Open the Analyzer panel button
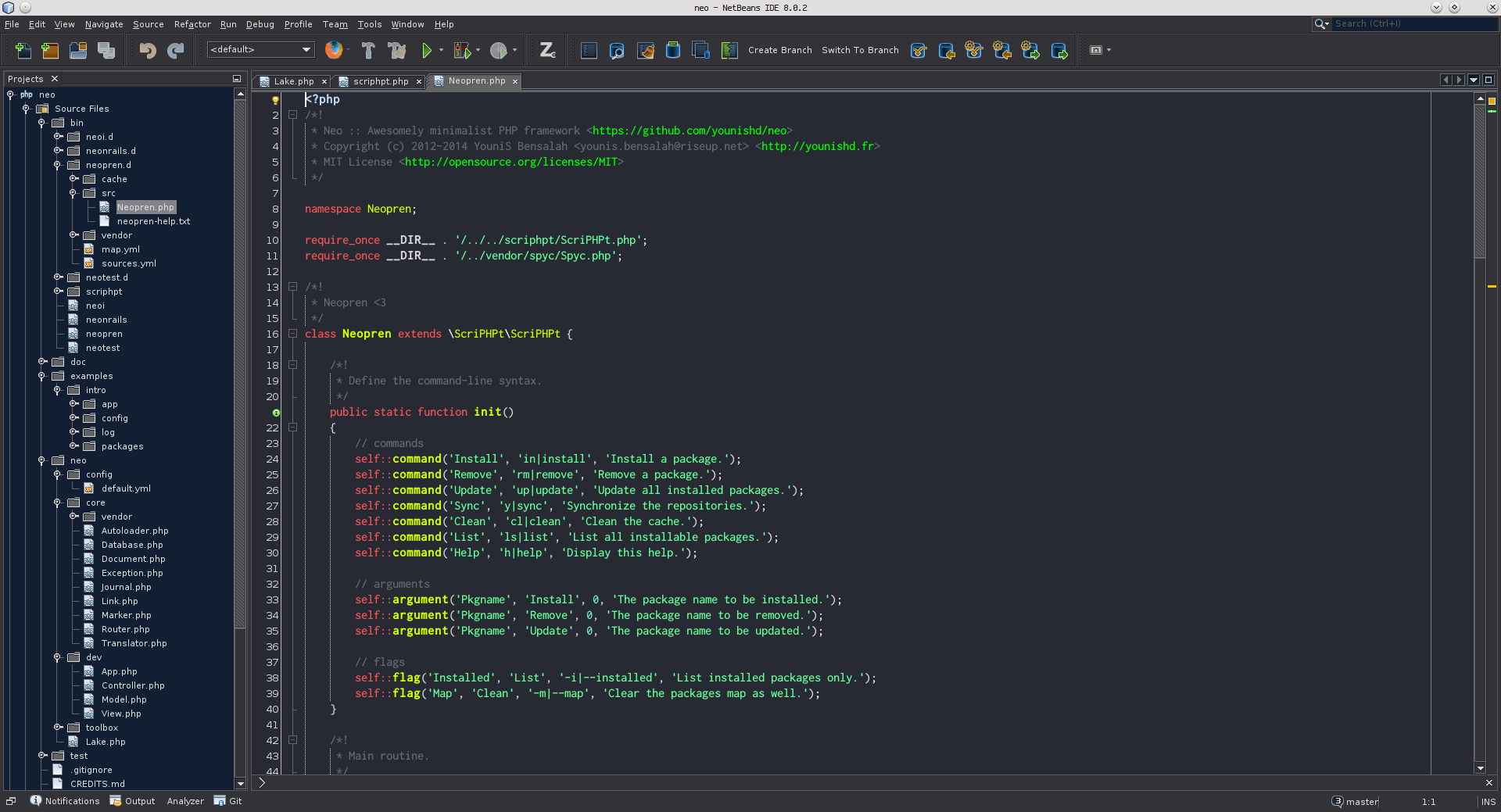The height and width of the screenshot is (812, 1501). coord(185,801)
